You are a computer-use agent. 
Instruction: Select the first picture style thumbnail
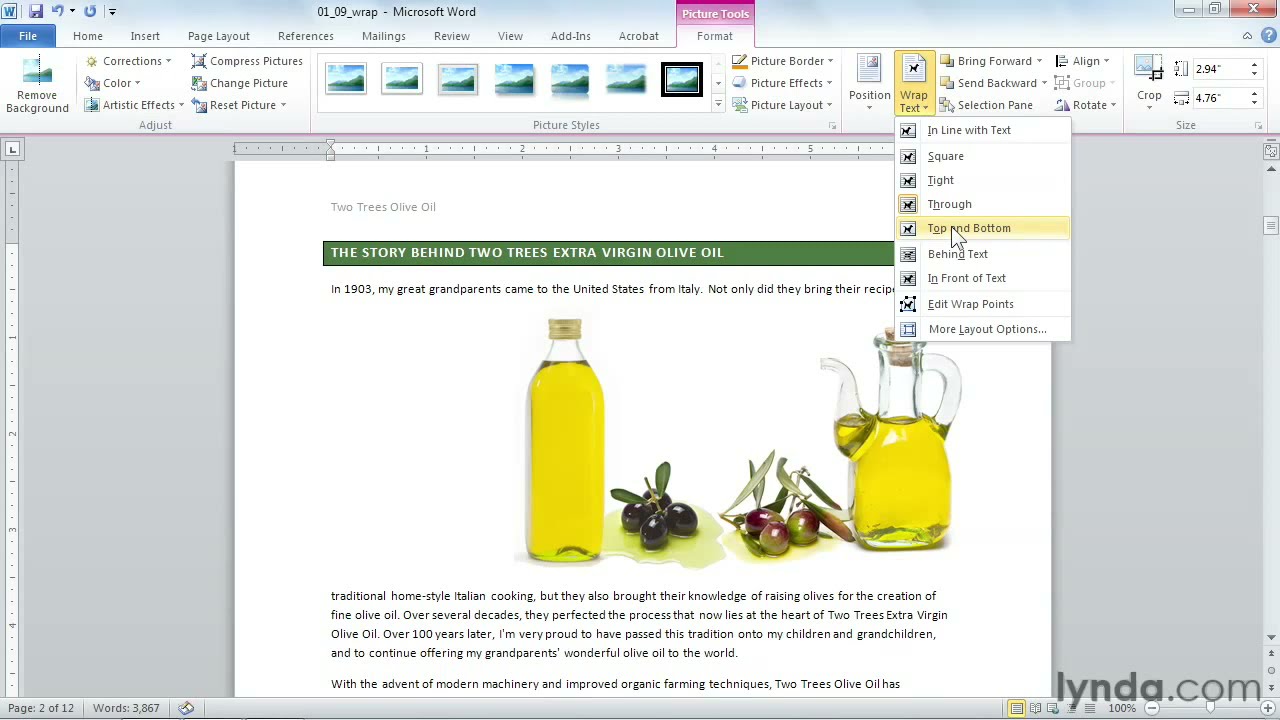point(346,80)
